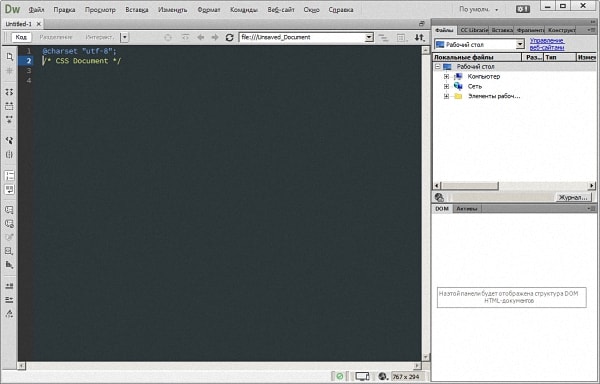Expand the Компьютер tree node
The height and width of the screenshot is (384, 600).
pyautogui.click(x=446, y=76)
